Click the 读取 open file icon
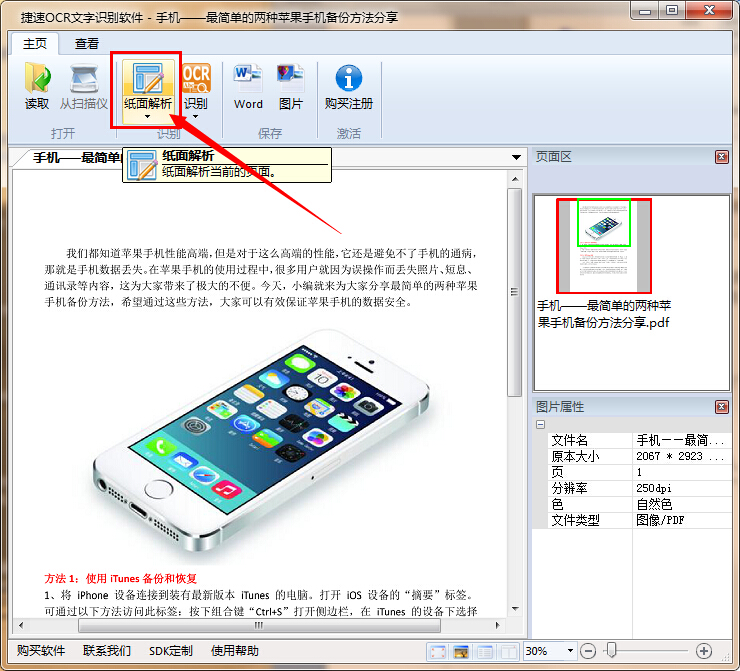Viewport: 740px width, 671px height. click(37, 78)
